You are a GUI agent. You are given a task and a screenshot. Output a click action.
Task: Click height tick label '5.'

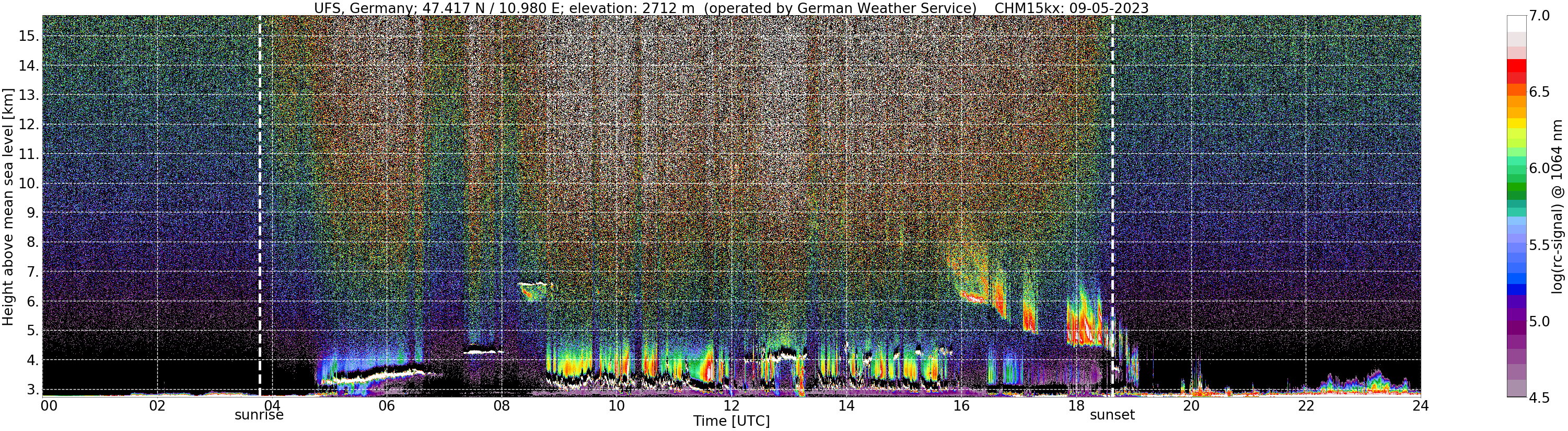pos(33,331)
